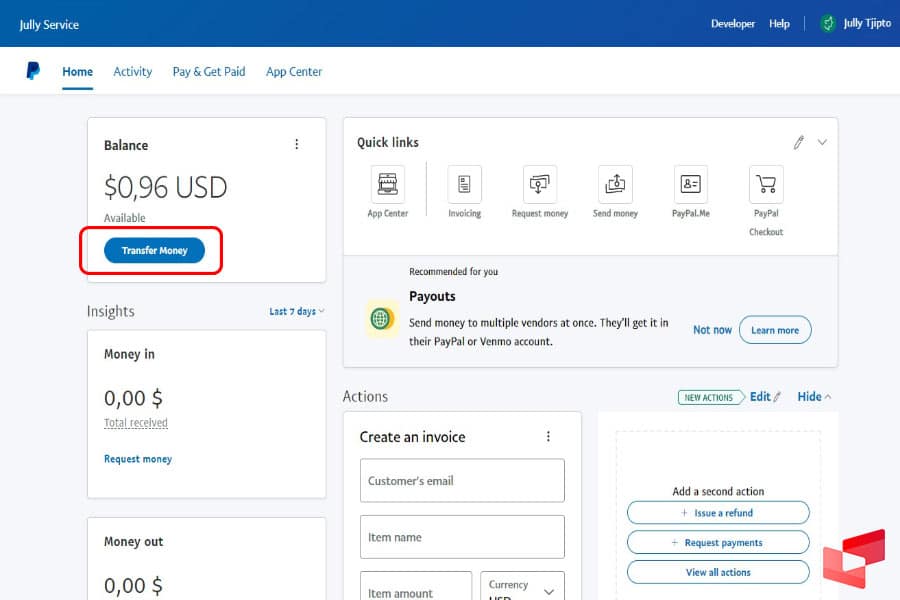Collapse the Quick links panel chevron

click(x=822, y=143)
